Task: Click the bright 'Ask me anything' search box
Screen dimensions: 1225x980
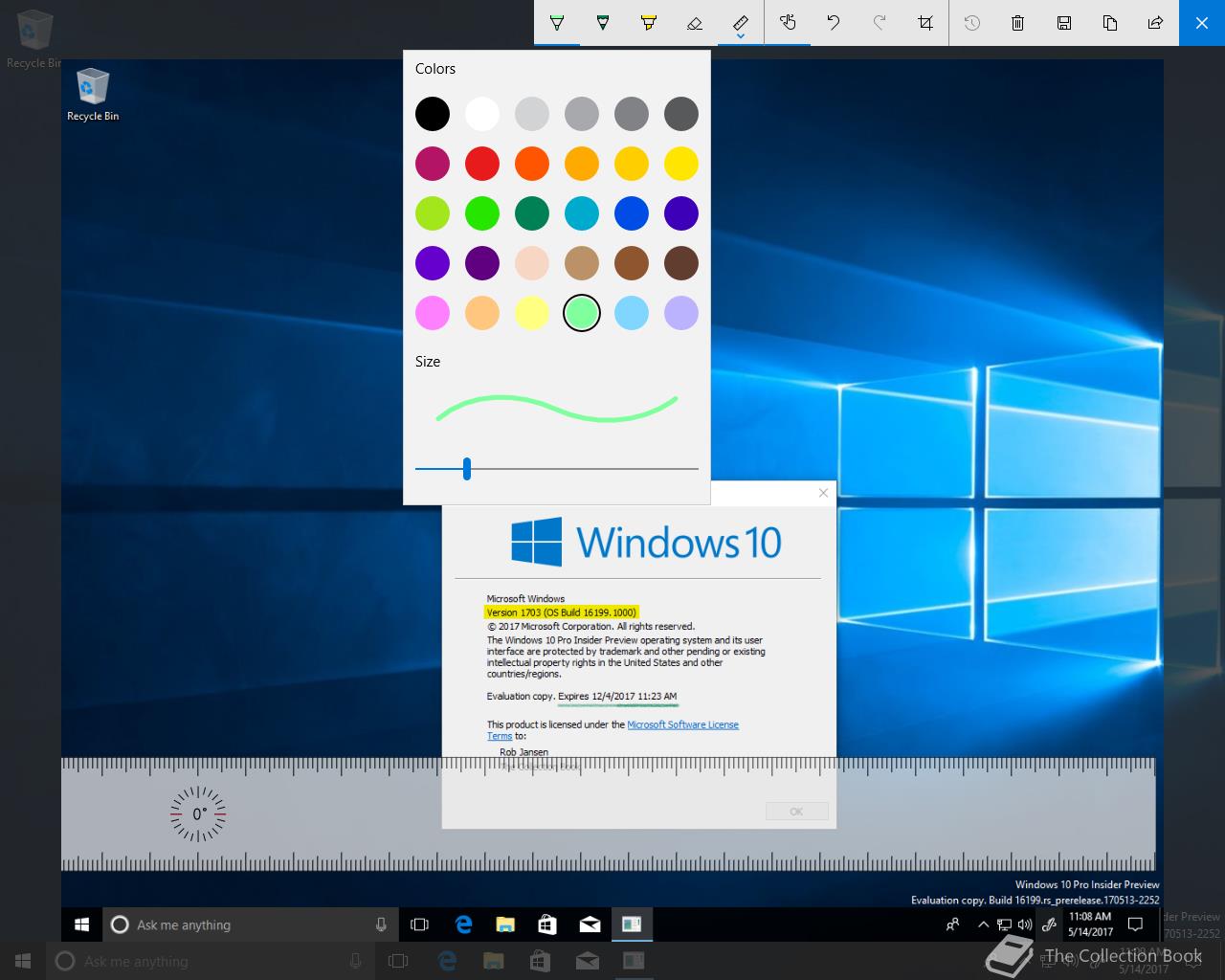Action: [x=251, y=924]
